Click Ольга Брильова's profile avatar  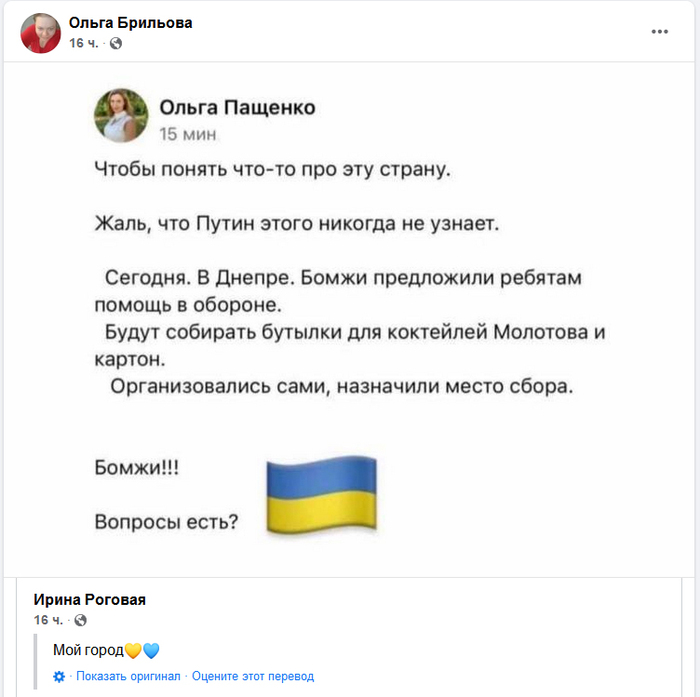pyautogui.click(x=41, y=33)
